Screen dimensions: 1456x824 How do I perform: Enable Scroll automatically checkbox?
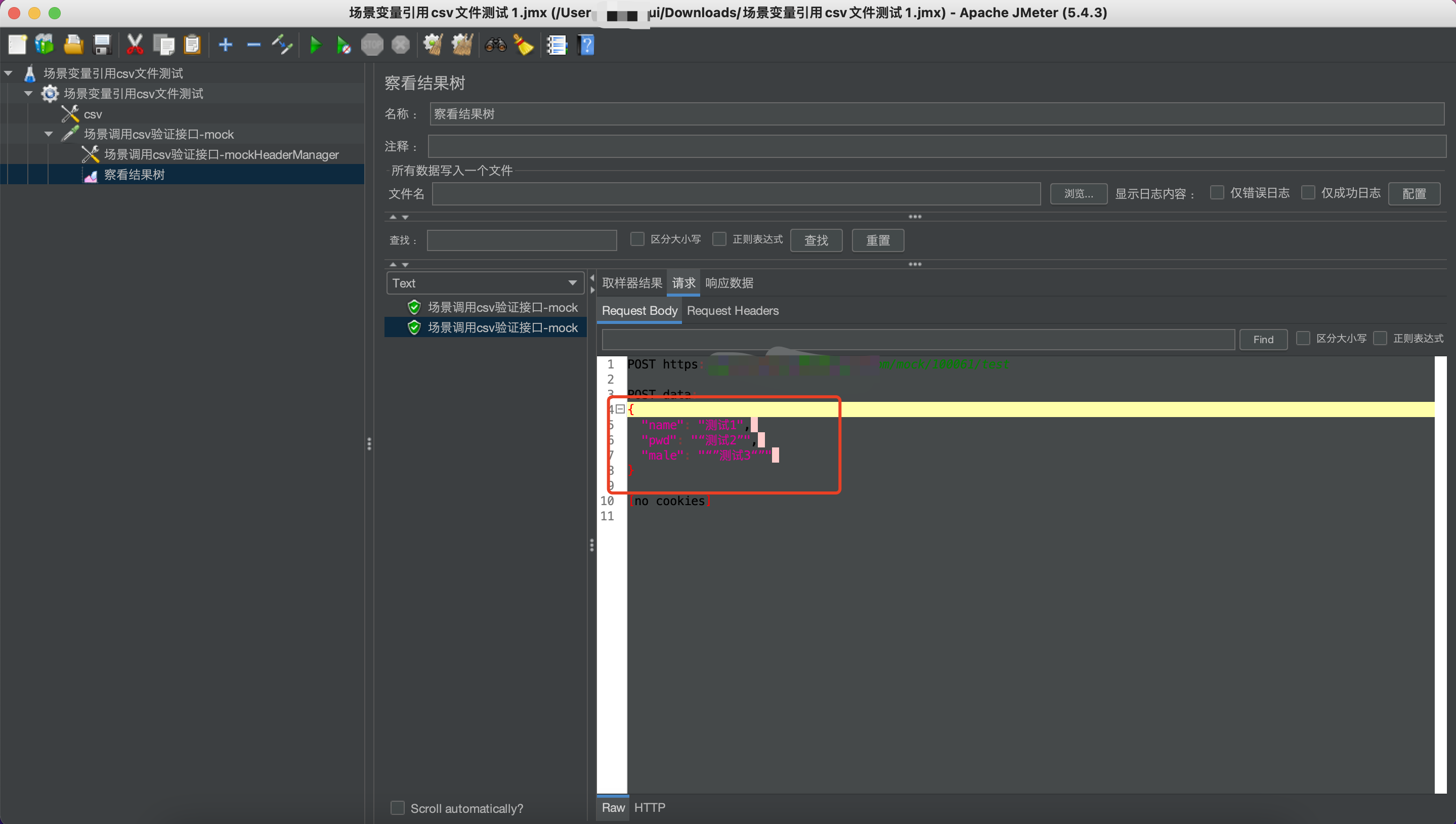398,808
